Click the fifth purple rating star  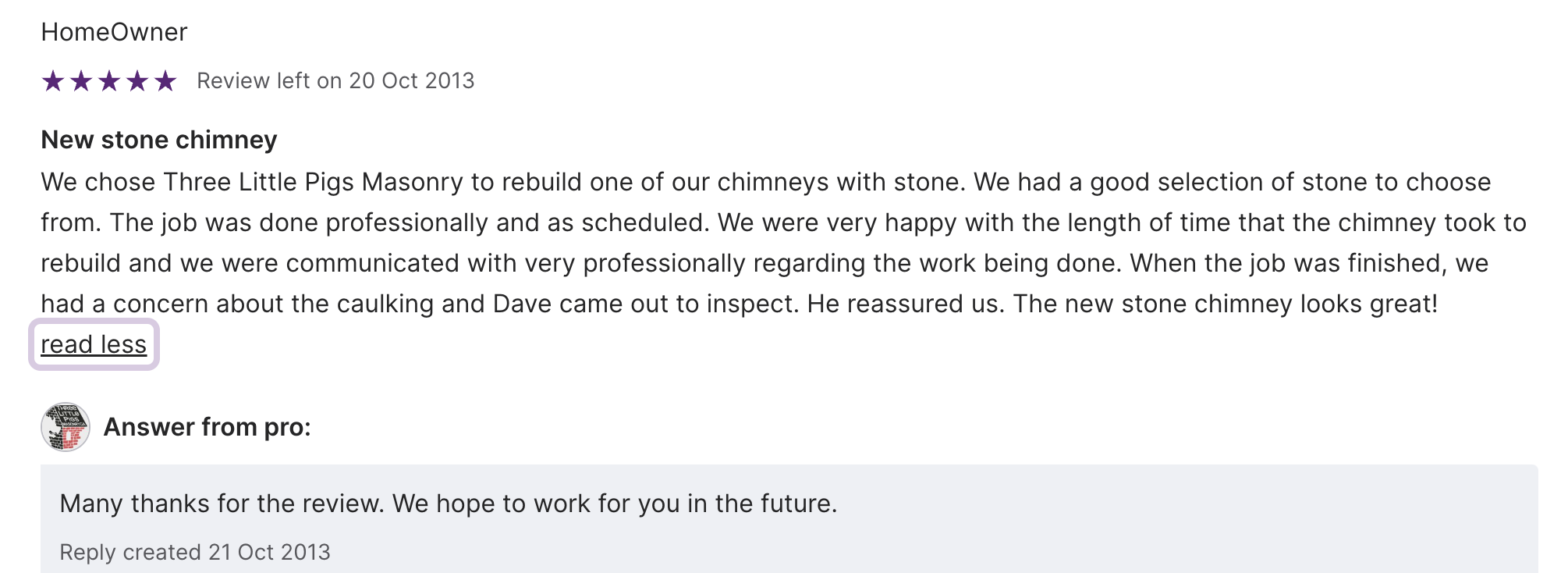165,81
